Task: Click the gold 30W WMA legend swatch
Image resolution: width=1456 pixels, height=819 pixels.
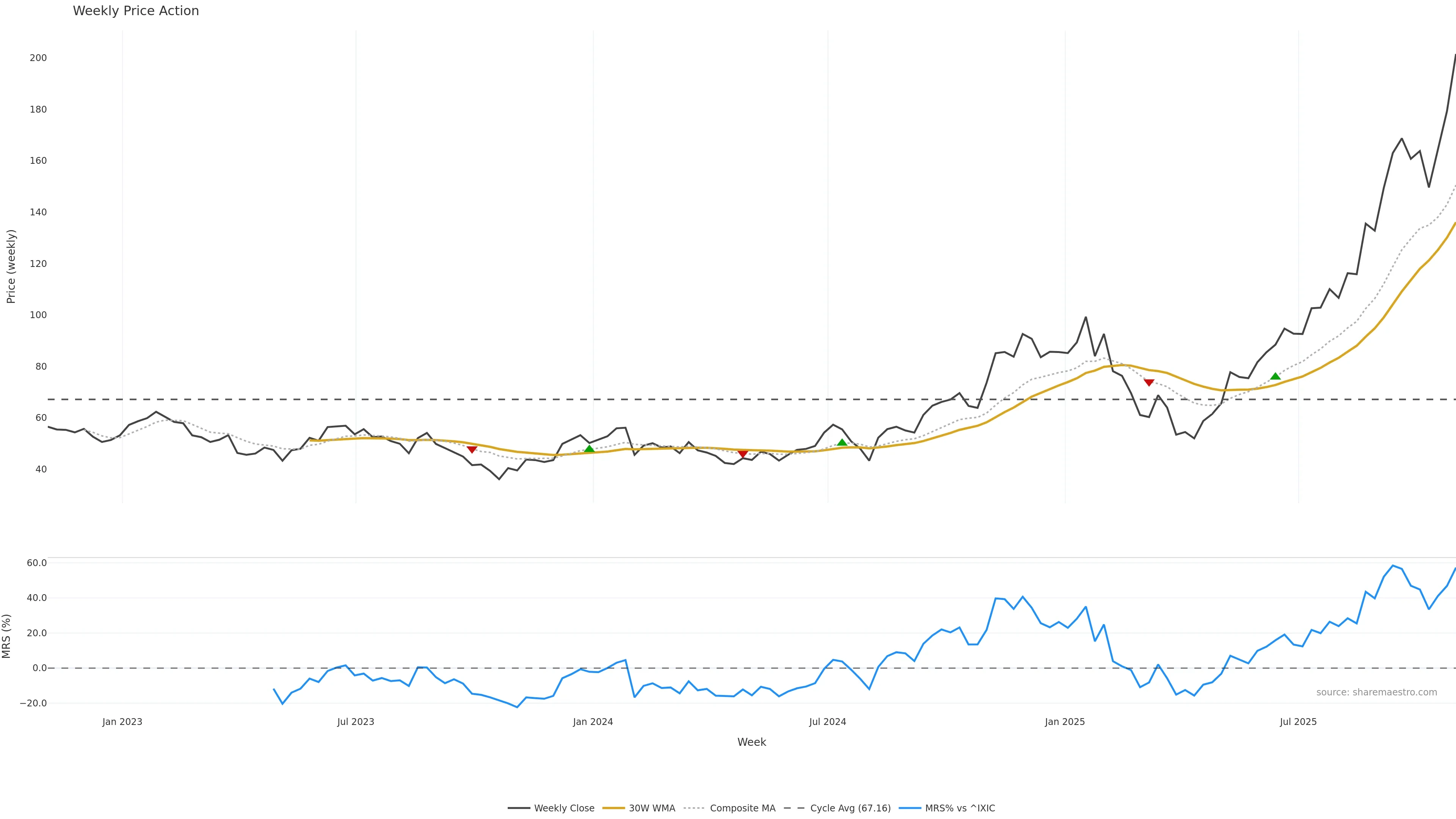Action: (613, 808)
